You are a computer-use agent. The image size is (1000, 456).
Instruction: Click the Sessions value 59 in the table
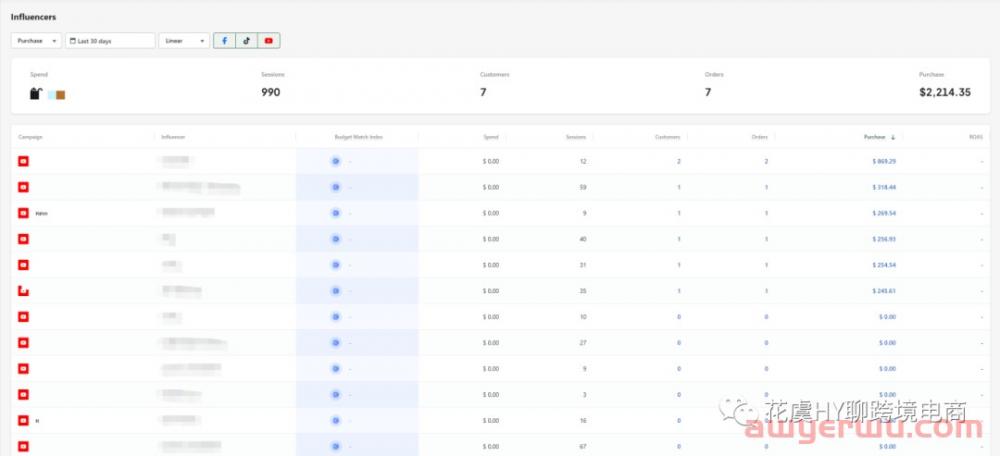(583, 188)
